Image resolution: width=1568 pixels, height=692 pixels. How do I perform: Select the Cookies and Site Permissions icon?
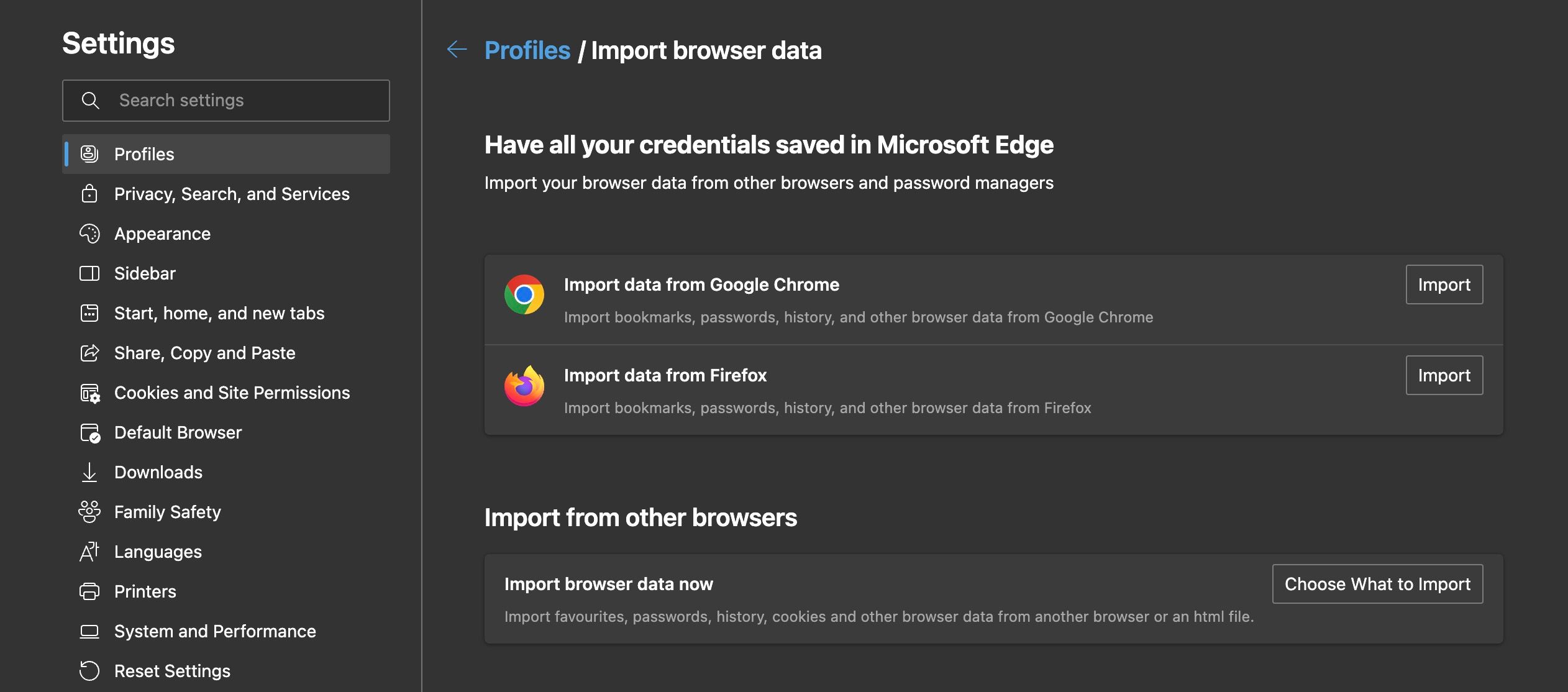(91, 393)
